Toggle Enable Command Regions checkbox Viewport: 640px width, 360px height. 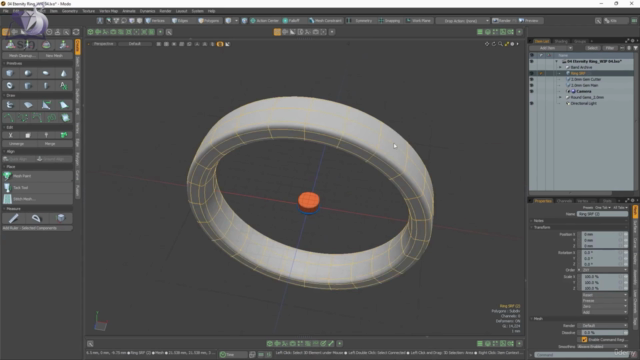(584, 340)
